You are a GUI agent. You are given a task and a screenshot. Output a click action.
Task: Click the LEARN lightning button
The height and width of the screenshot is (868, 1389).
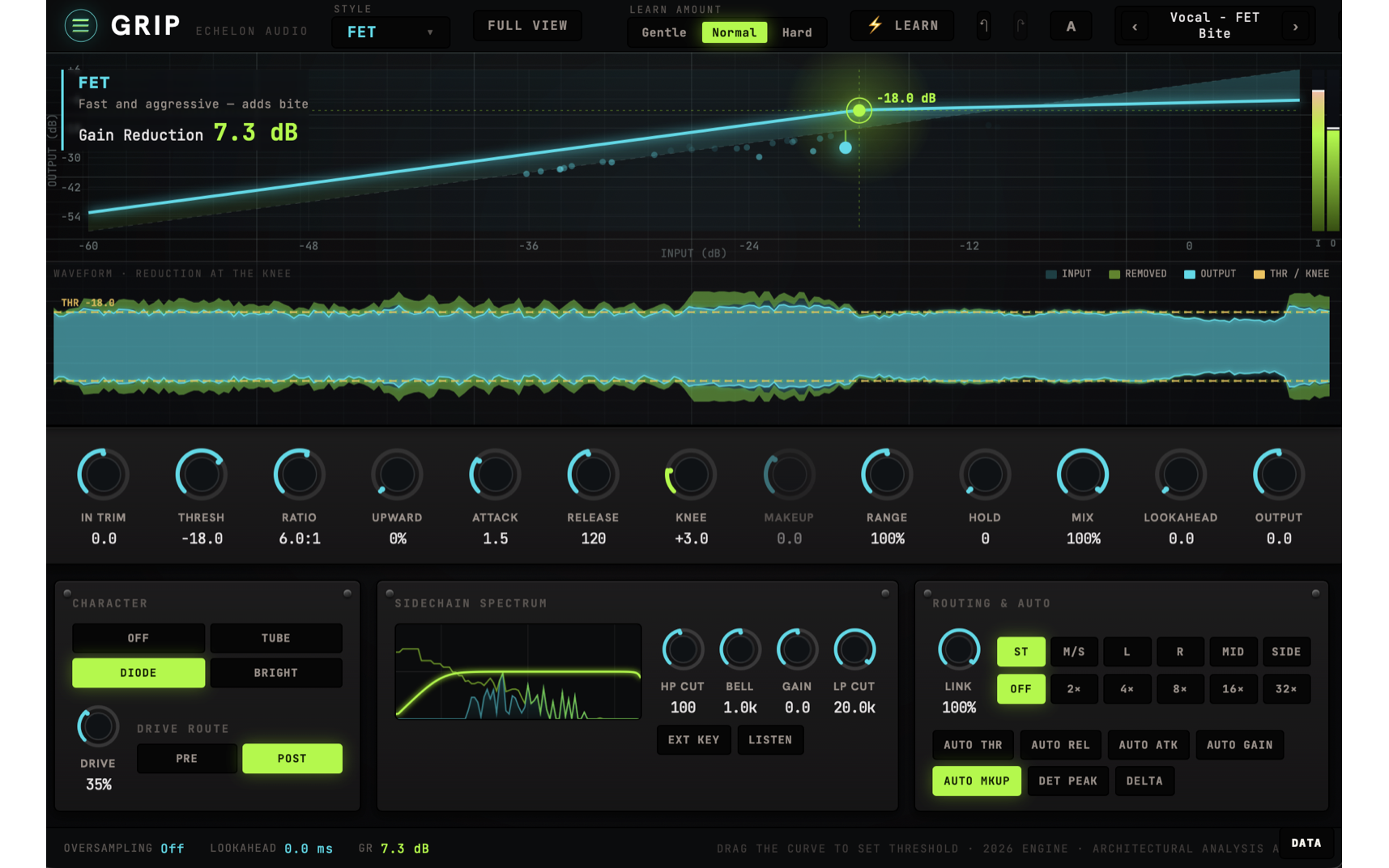point(902,26)
